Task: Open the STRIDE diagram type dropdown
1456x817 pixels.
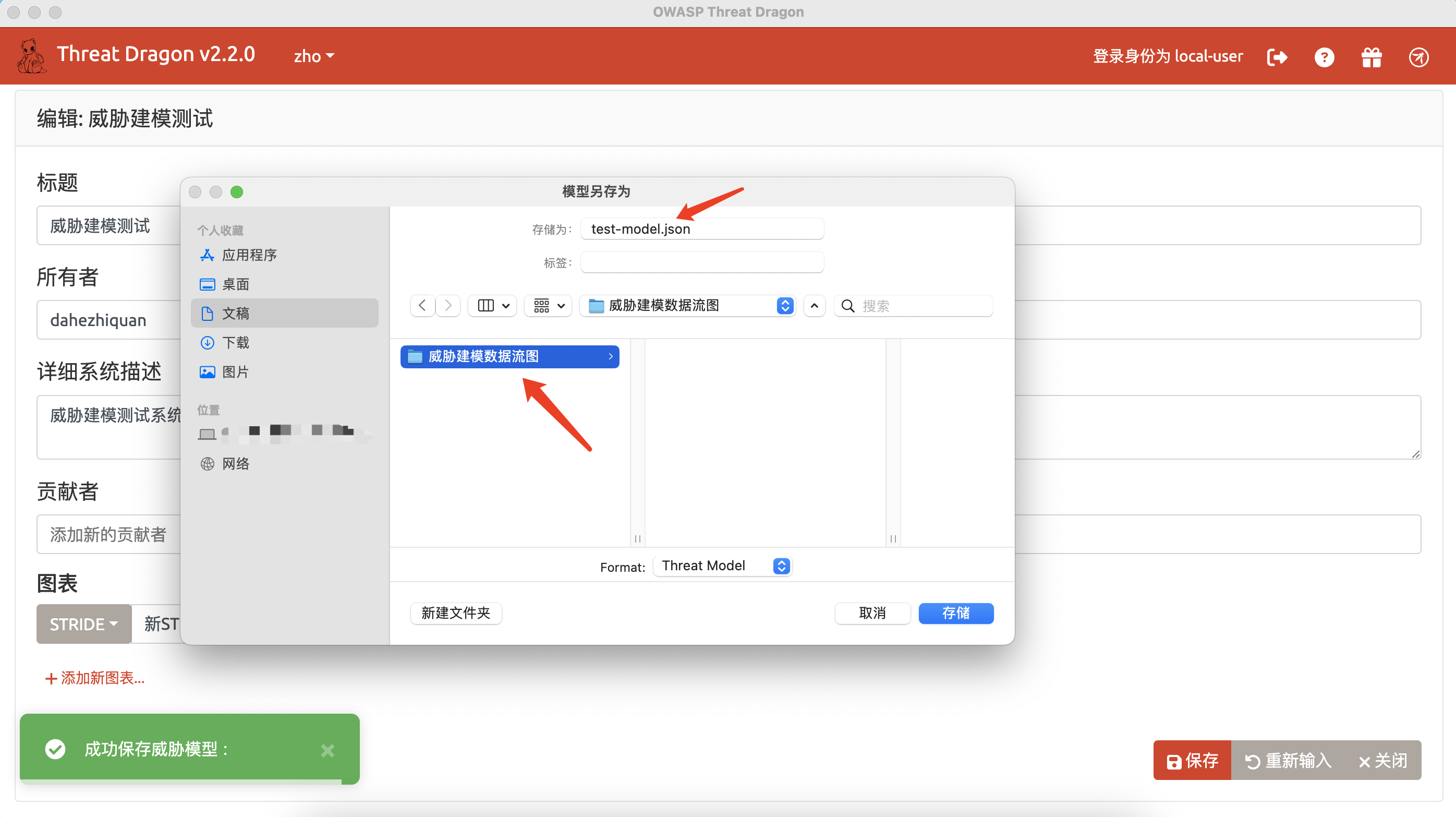Action: tap(83, 623)
